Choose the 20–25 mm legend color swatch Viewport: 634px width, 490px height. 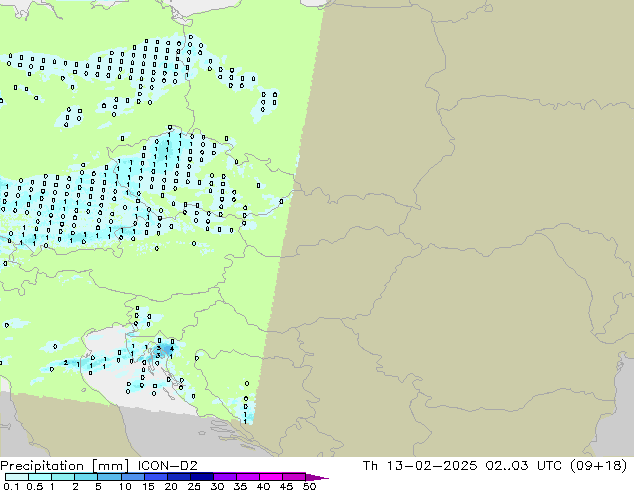click(x=178, y=477)
